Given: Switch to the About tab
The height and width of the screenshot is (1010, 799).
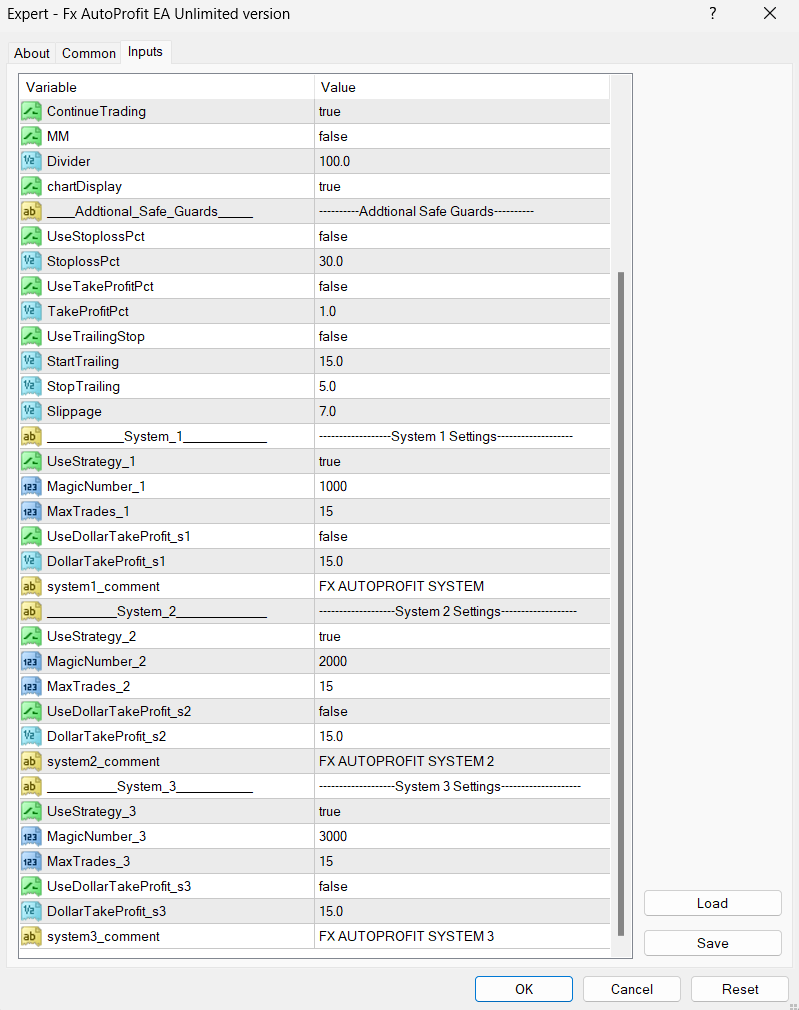Looking at the screenshot, I should (32, 53).
